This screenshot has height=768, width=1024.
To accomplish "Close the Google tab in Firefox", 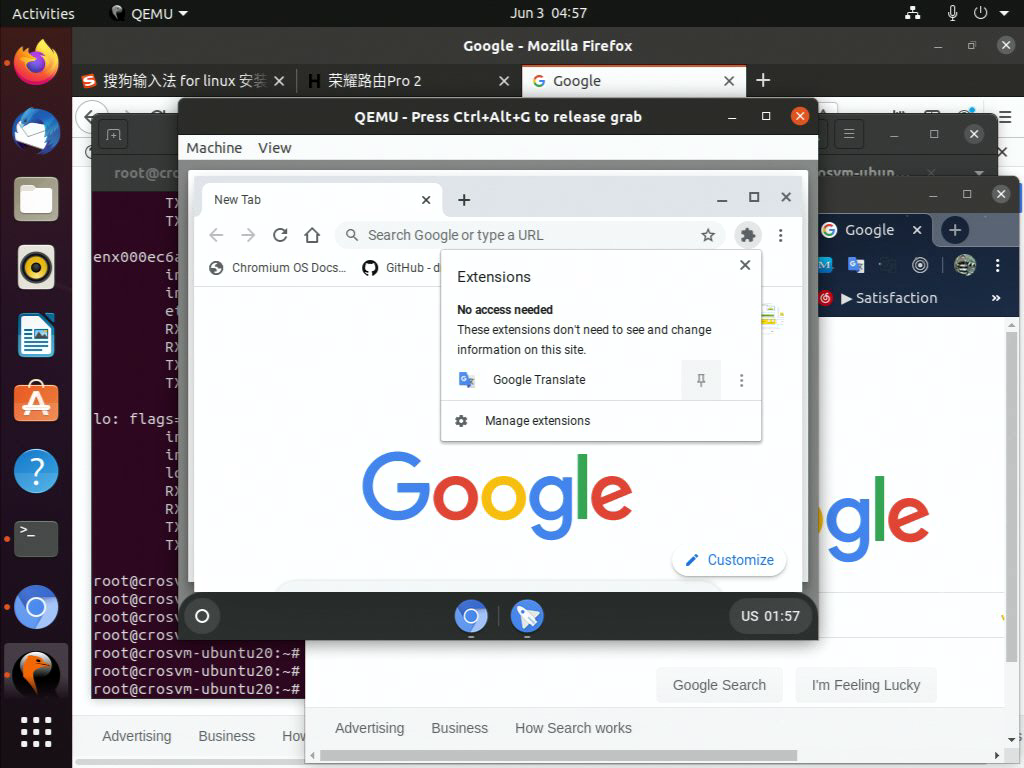I will [x=729, y=81].
